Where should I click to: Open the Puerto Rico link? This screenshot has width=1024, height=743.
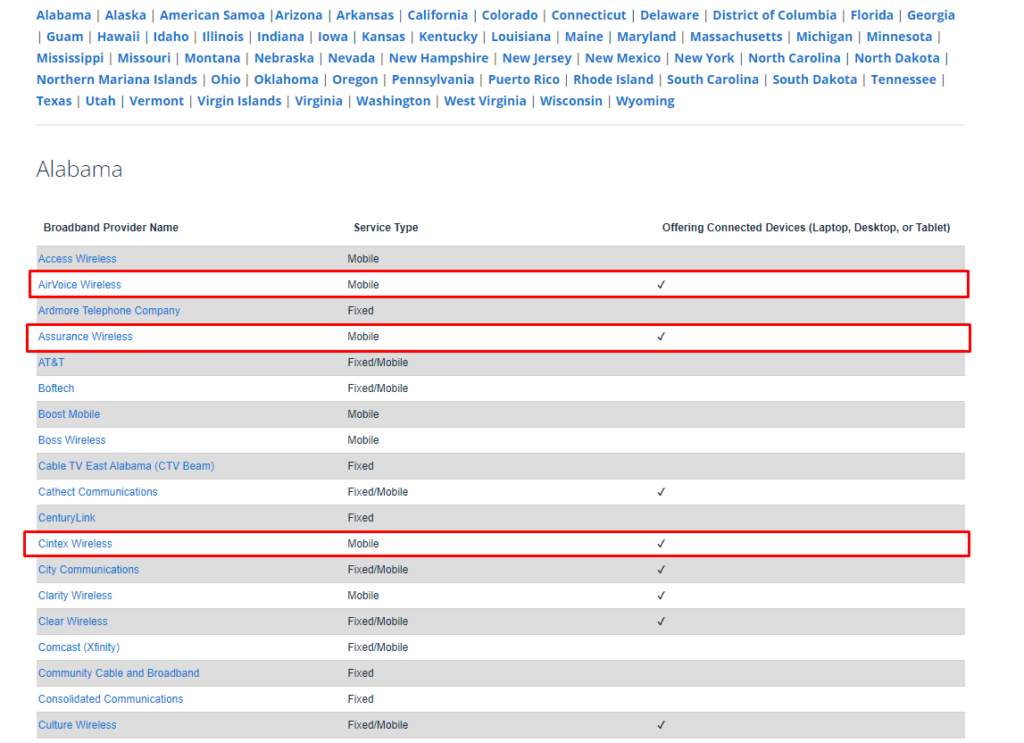pyautogui.click(x=524, y=80)
